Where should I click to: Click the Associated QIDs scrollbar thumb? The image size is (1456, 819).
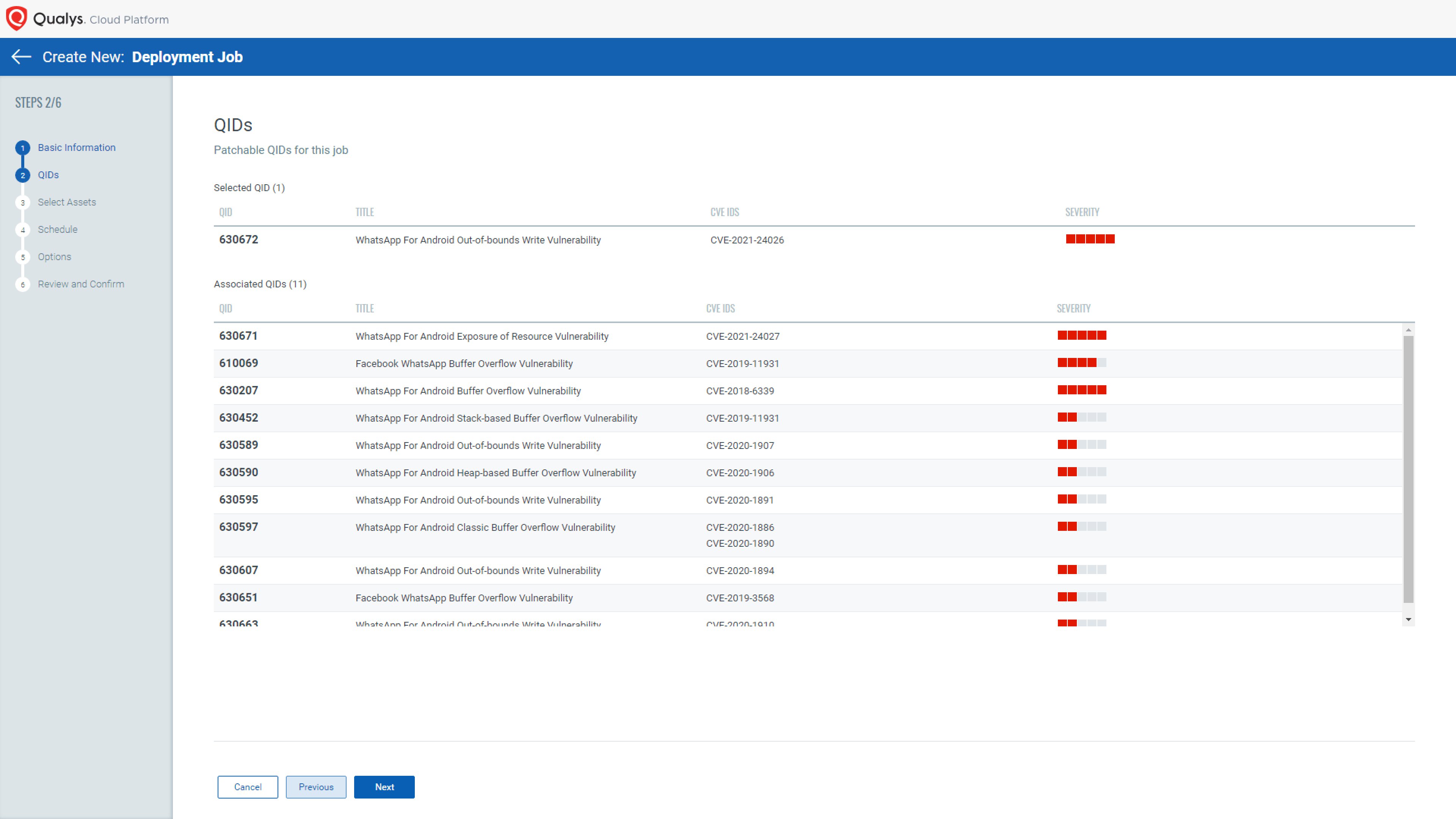[1409, 469]
